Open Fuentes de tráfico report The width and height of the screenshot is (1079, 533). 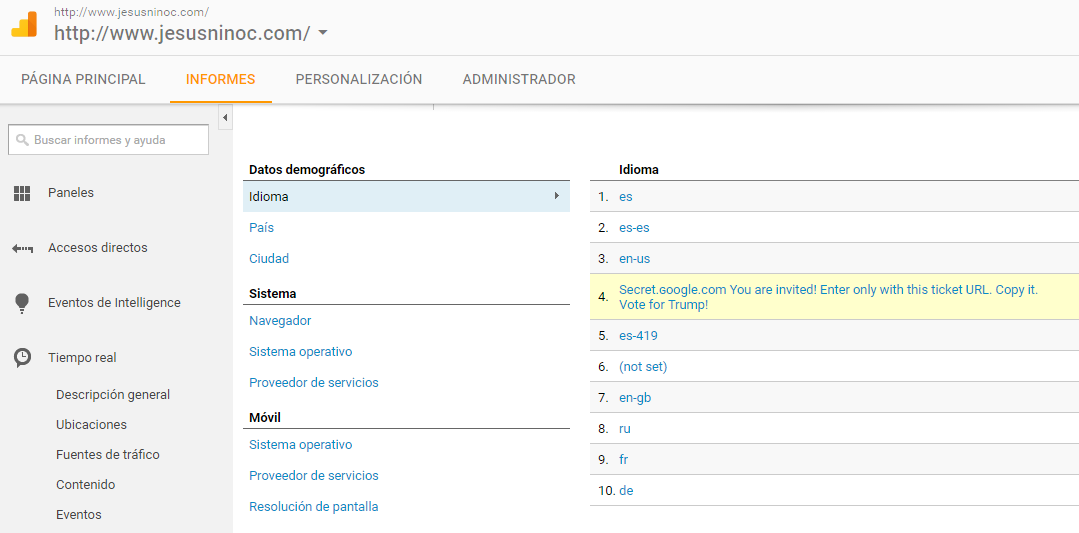[107, 455]
